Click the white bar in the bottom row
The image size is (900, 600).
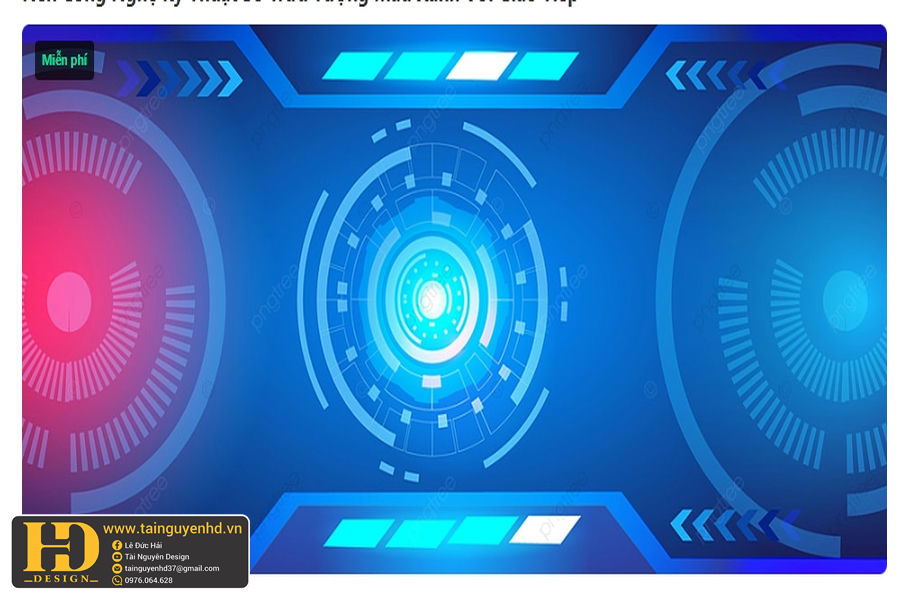544,530
